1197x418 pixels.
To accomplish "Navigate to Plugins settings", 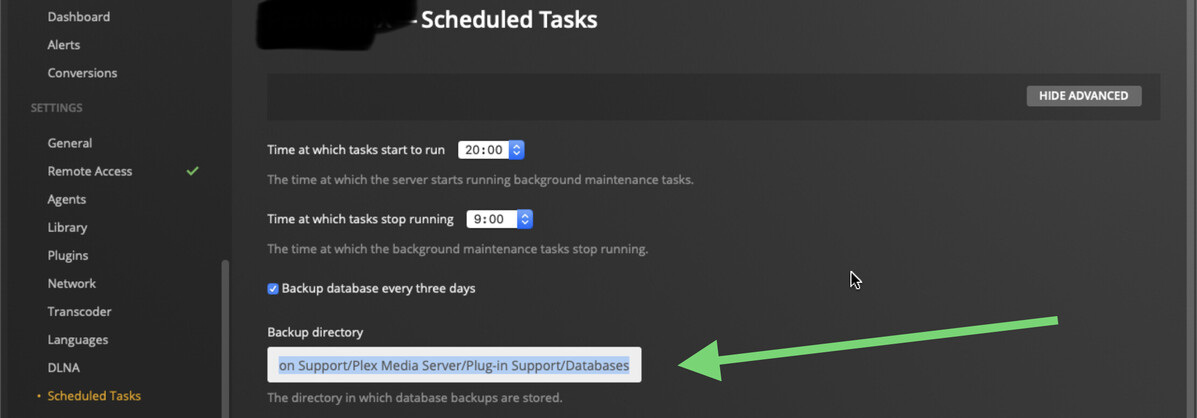I will [68, 255].
